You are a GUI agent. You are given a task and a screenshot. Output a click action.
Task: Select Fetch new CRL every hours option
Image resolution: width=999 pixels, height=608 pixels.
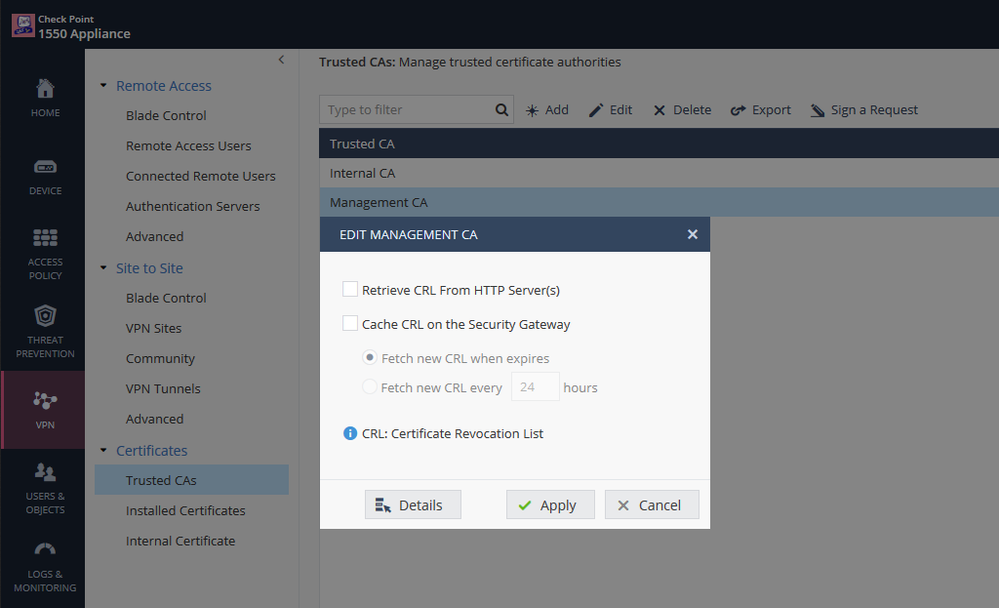(370, 387)
